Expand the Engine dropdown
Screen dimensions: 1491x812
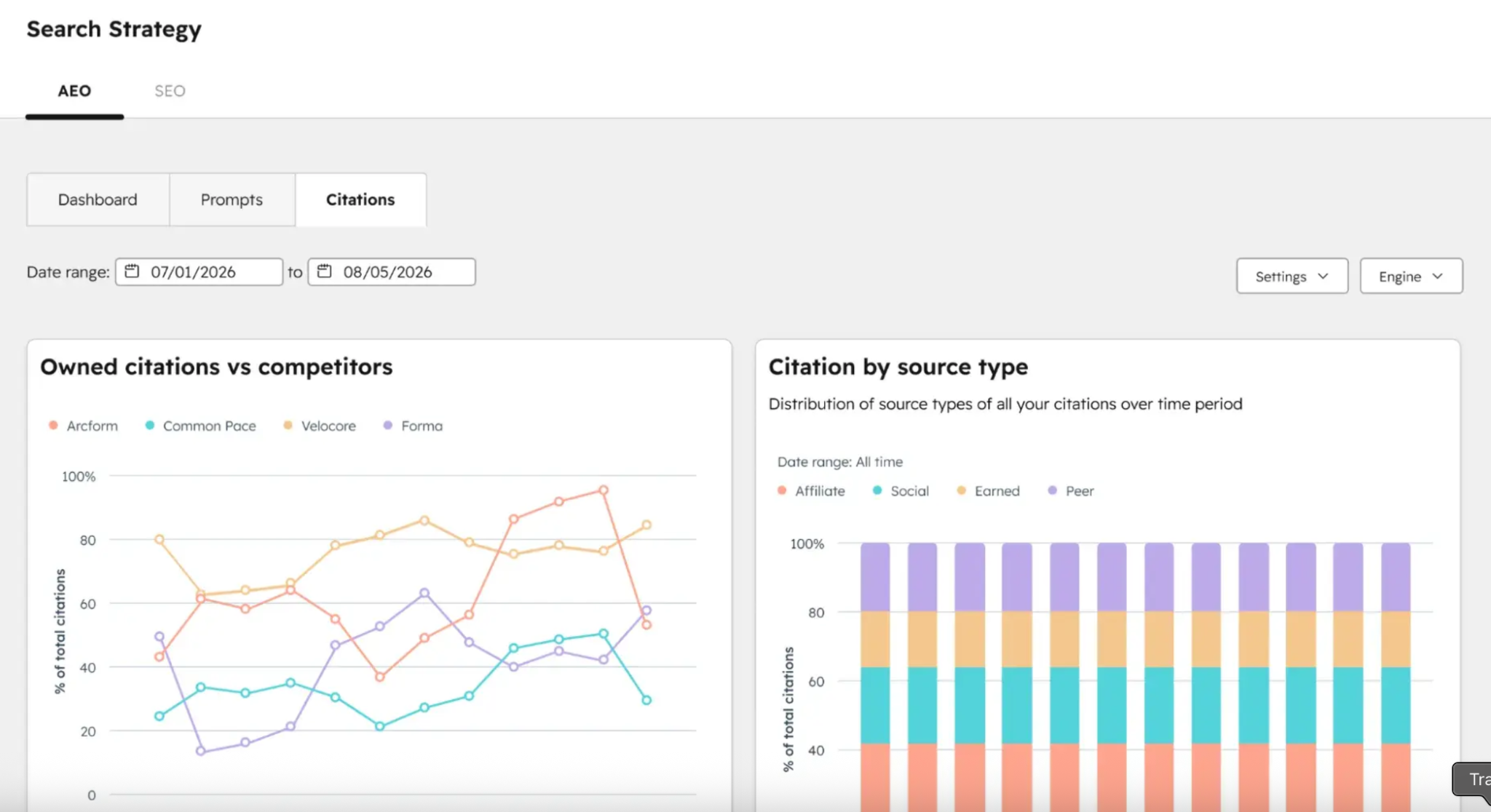click(1411, 276)
